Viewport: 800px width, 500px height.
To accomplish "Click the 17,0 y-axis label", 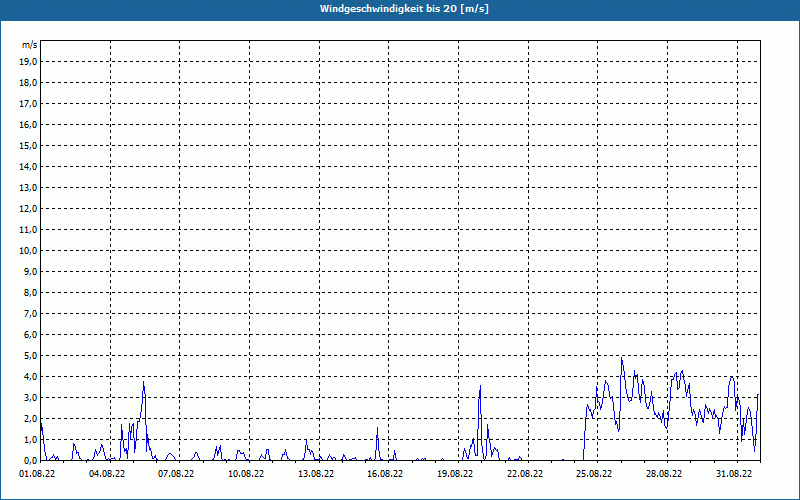I will click(28, 104).
